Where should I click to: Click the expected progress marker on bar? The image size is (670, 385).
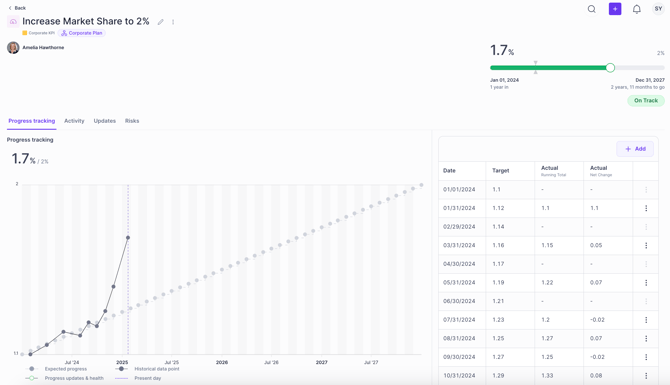(535, 68)
